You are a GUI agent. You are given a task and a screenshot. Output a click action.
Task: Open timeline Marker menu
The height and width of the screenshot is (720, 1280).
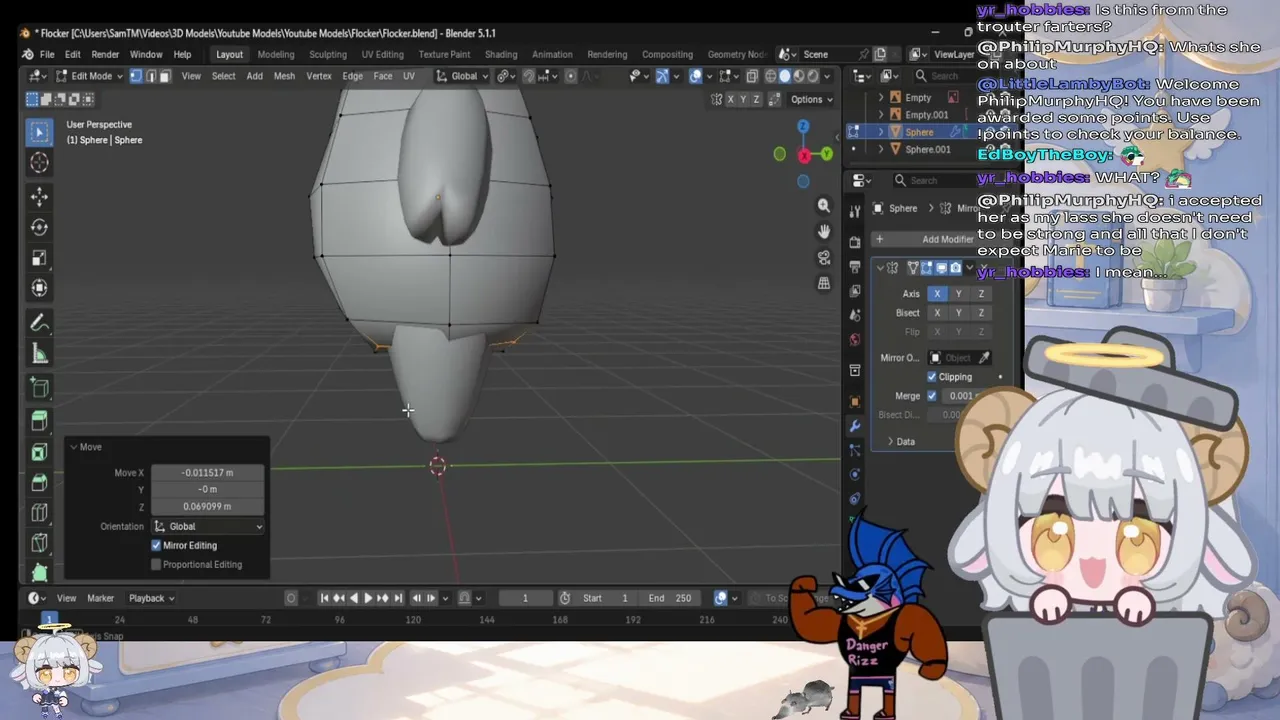101,598
